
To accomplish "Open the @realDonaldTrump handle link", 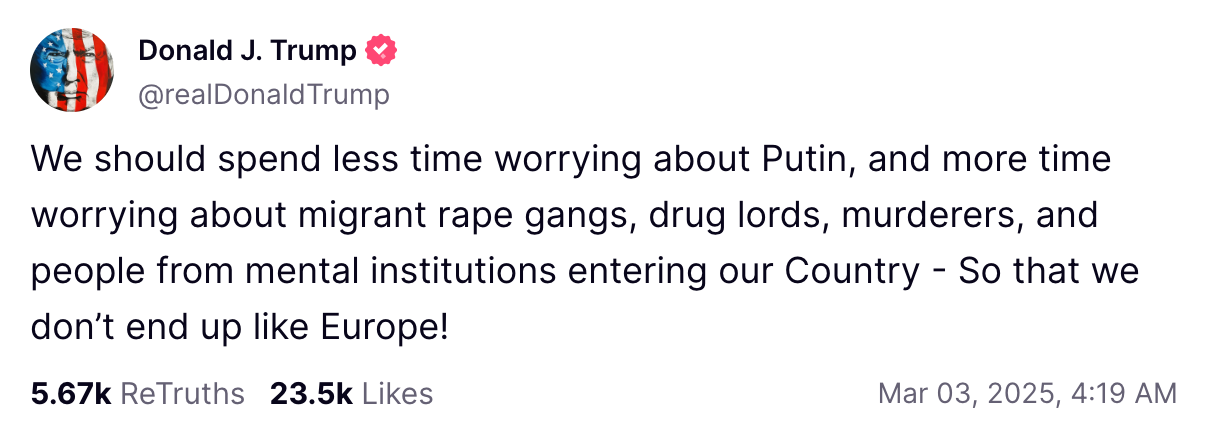I will coord(264,94).
